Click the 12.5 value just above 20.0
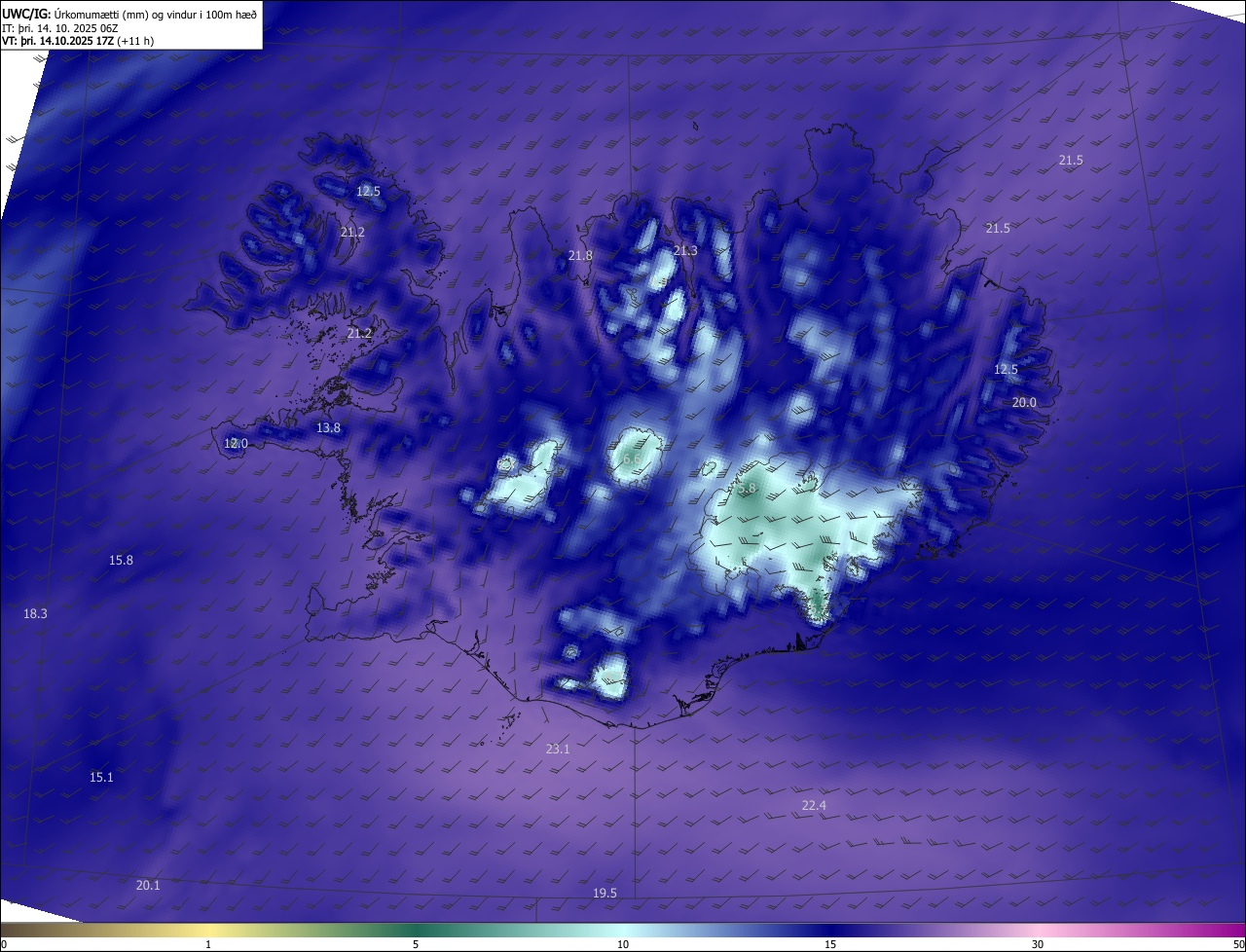1246x952 pixels. pos(1006,369)
